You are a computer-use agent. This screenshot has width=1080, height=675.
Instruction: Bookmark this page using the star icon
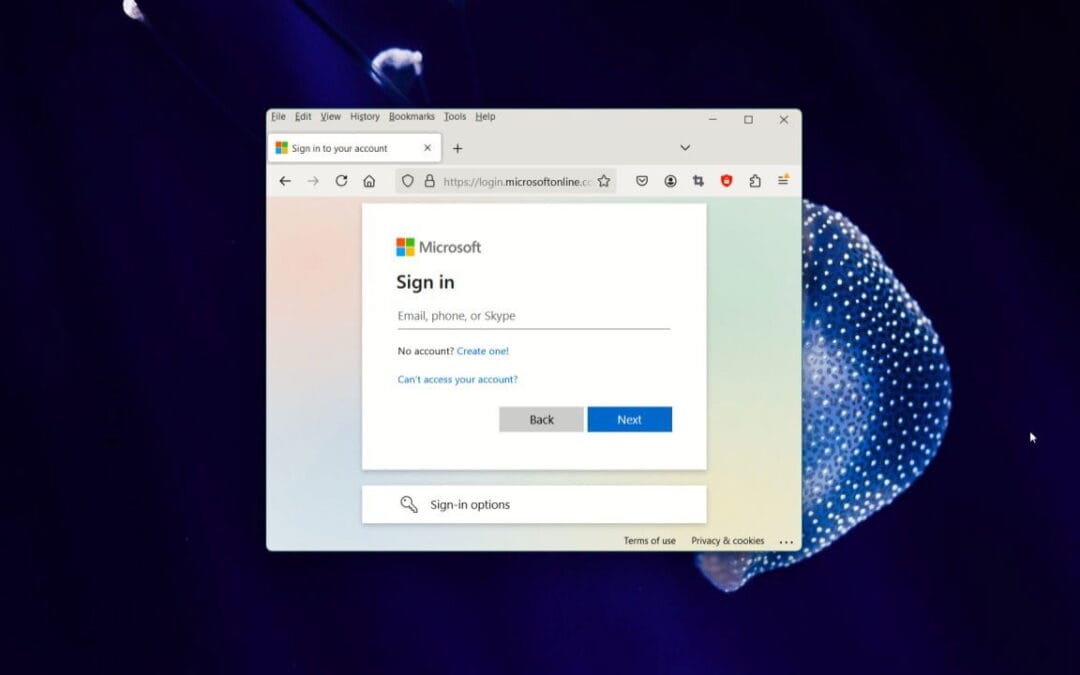[x=604, y=180]
